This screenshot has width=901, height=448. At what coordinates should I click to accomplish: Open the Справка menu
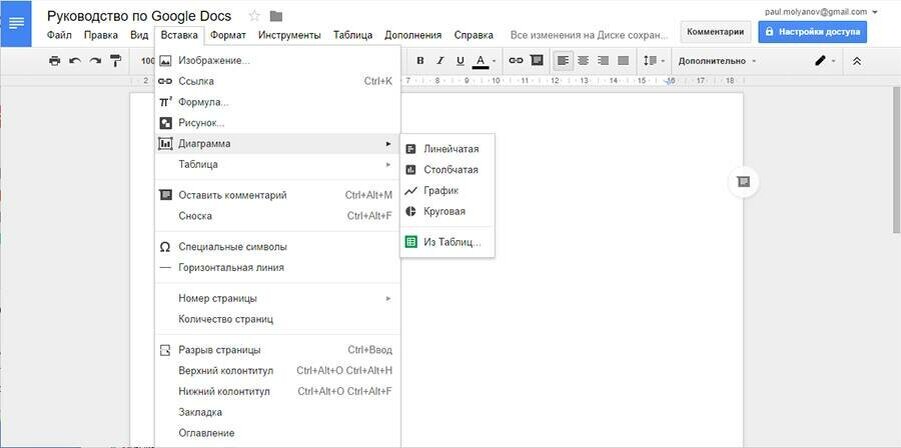coord(473,35)
